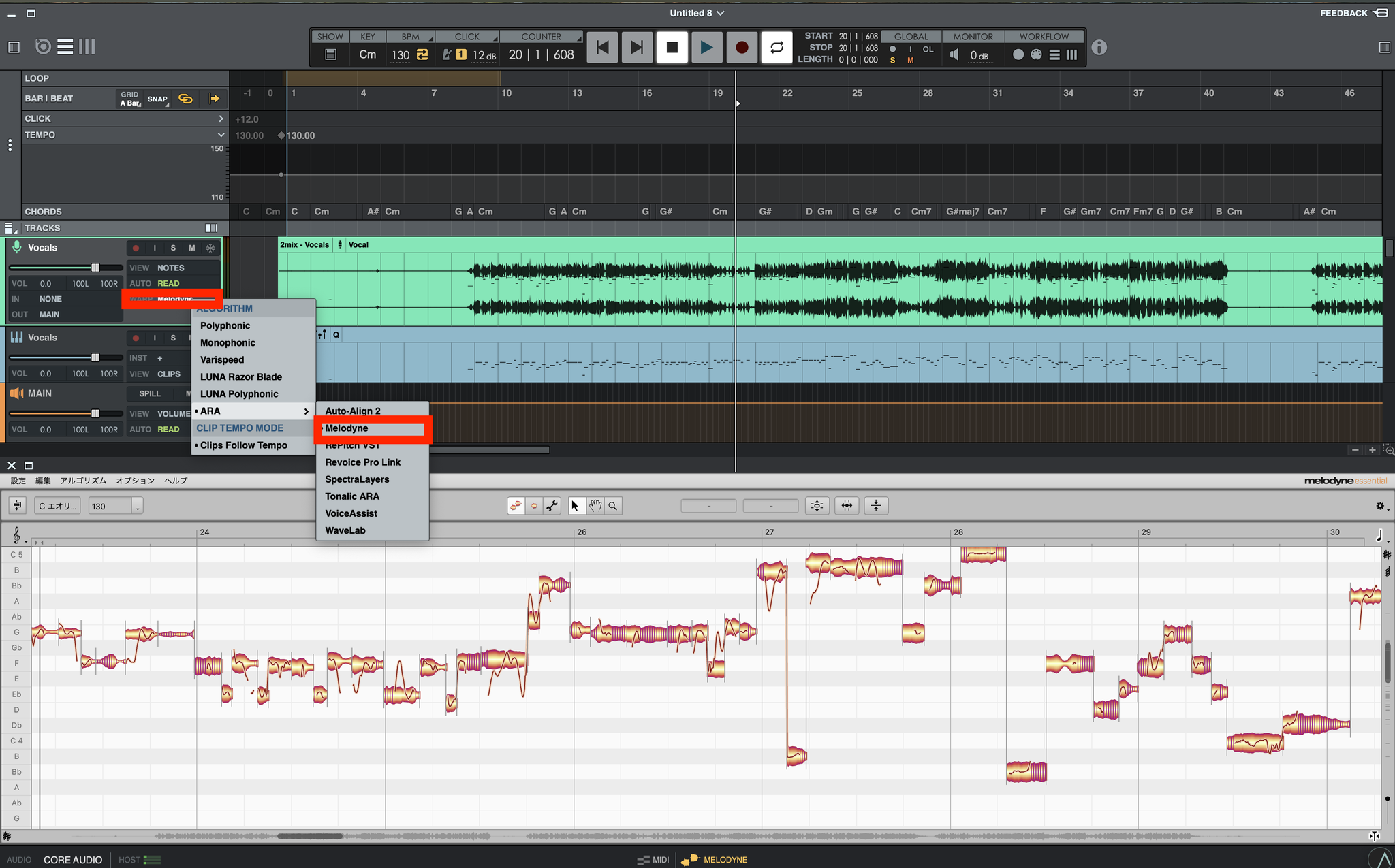Adjust the instrument Vocals track volume fader

(95, 358)
